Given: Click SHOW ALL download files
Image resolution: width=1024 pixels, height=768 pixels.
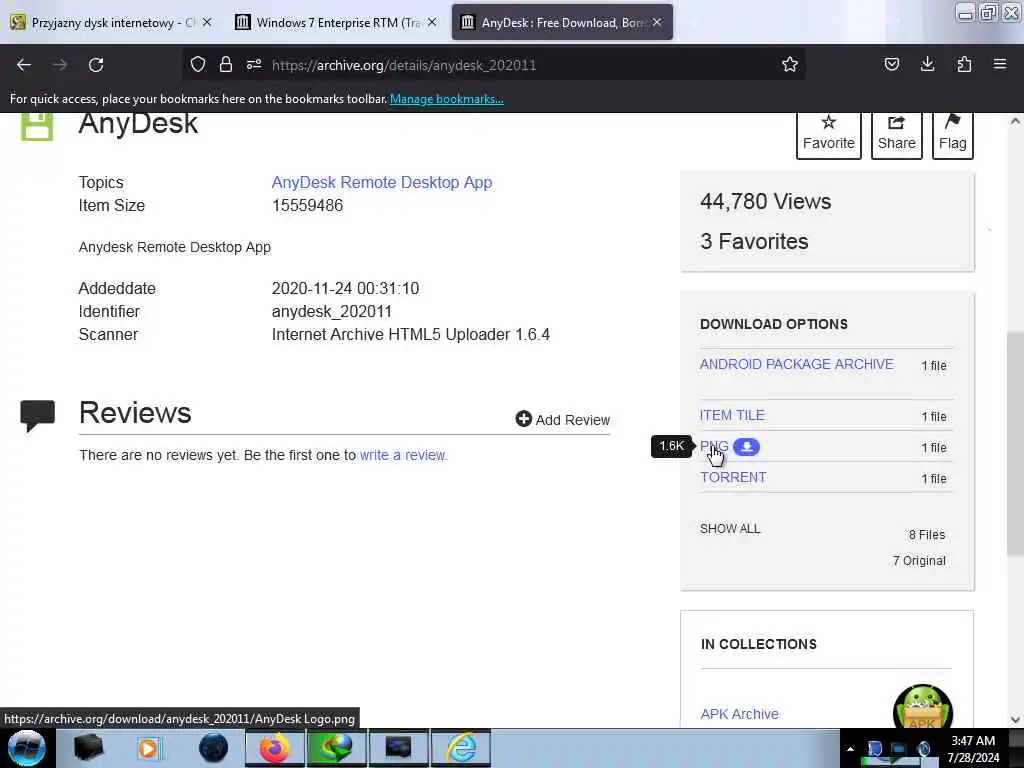Looking at the screenshot, I should (x=730, y=528).
